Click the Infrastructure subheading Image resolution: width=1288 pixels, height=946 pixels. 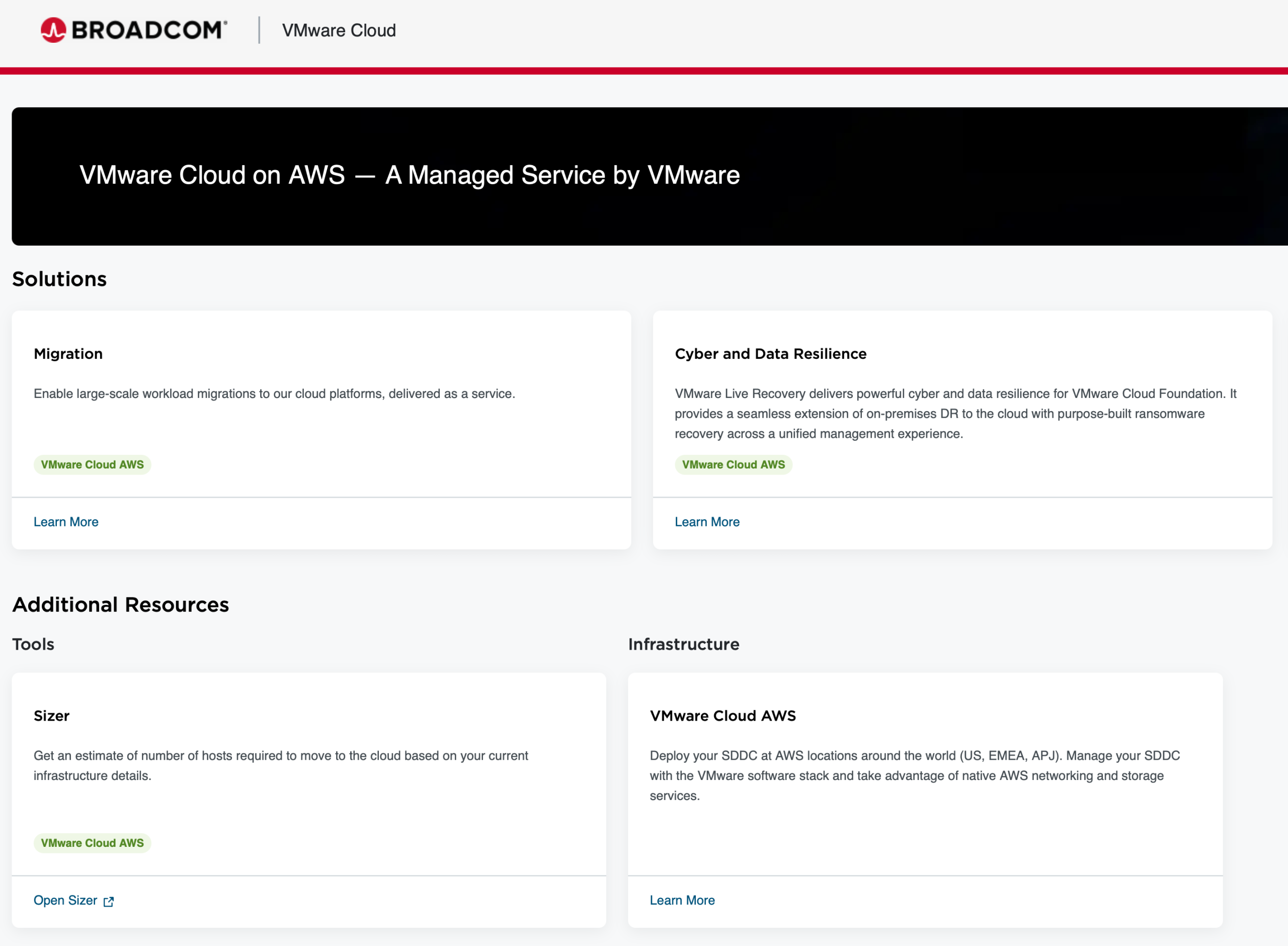[684, 644]
